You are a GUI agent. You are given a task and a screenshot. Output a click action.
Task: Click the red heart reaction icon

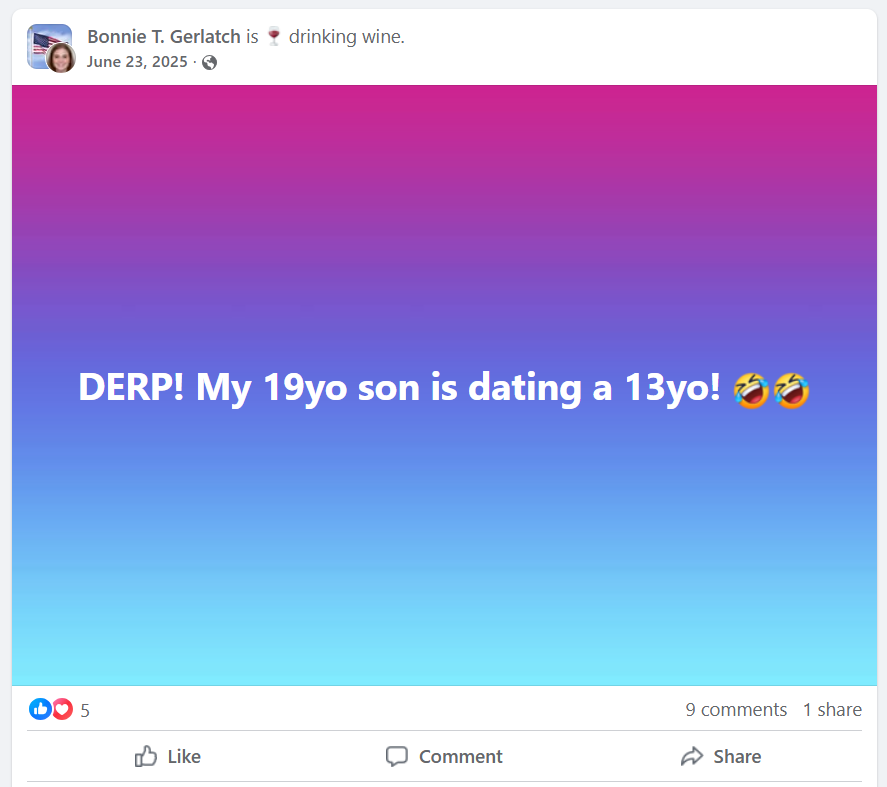point(63,710)
